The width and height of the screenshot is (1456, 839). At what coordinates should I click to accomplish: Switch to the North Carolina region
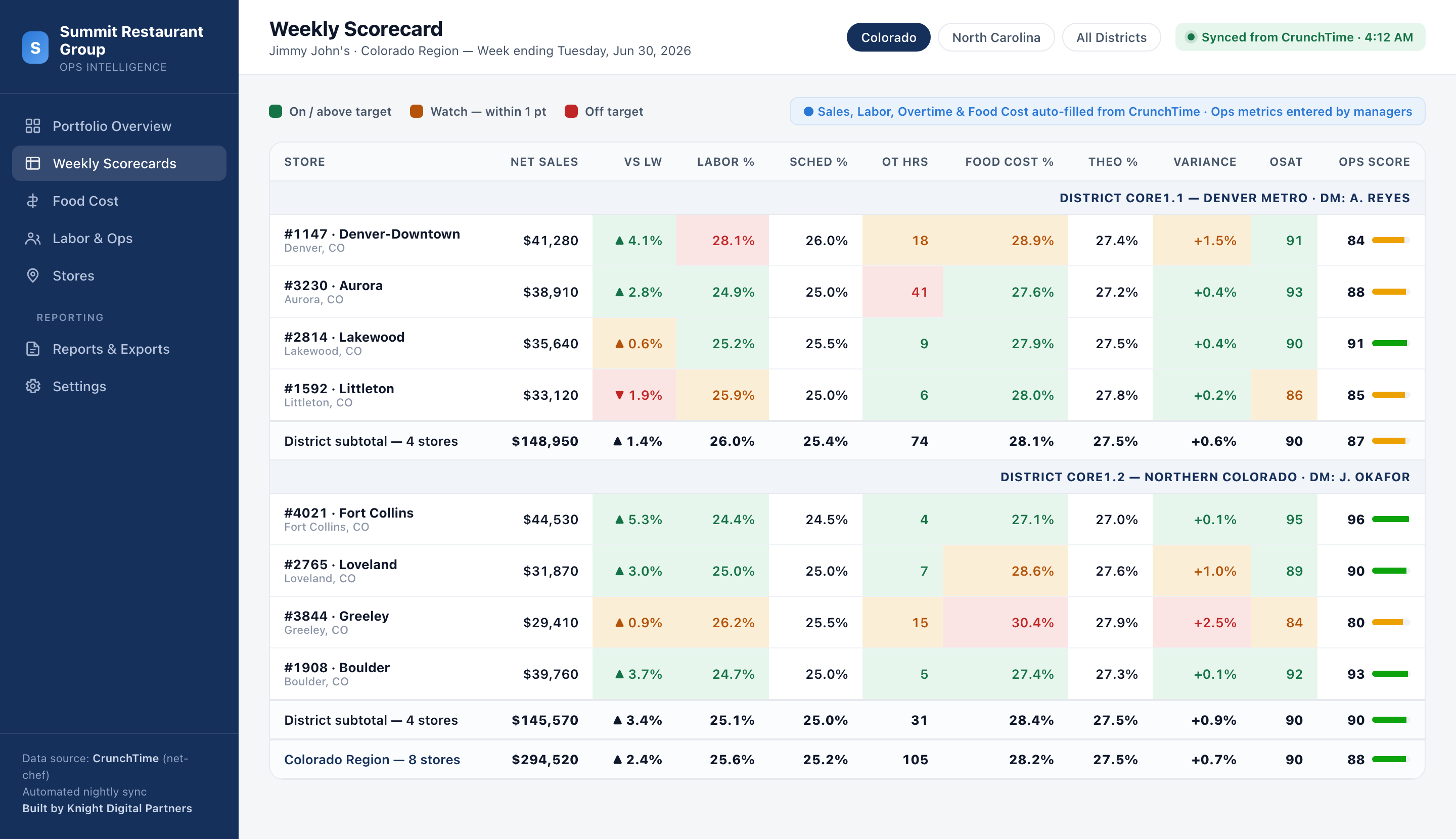tap(996, 37)
